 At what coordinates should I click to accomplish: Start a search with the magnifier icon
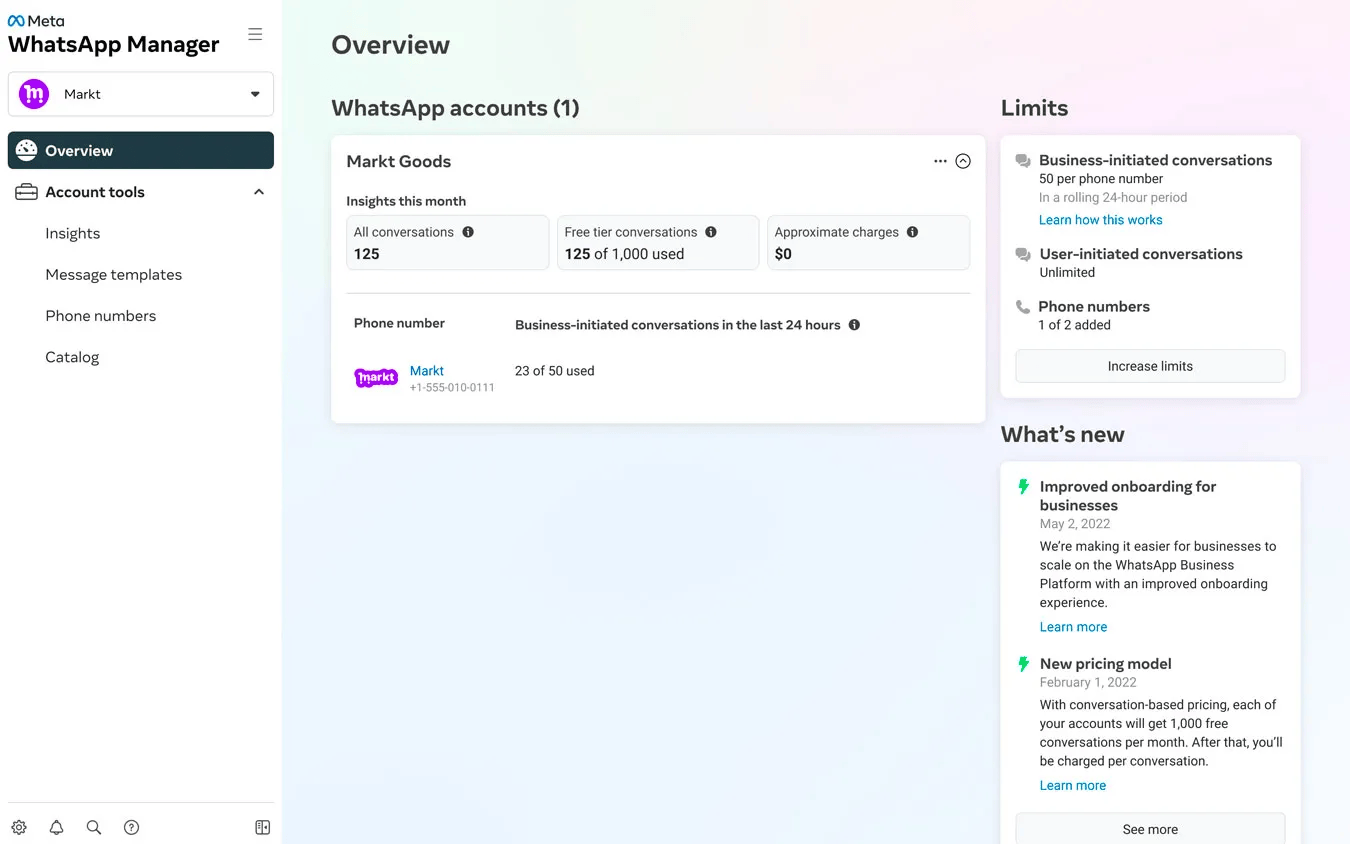(93, 827)
